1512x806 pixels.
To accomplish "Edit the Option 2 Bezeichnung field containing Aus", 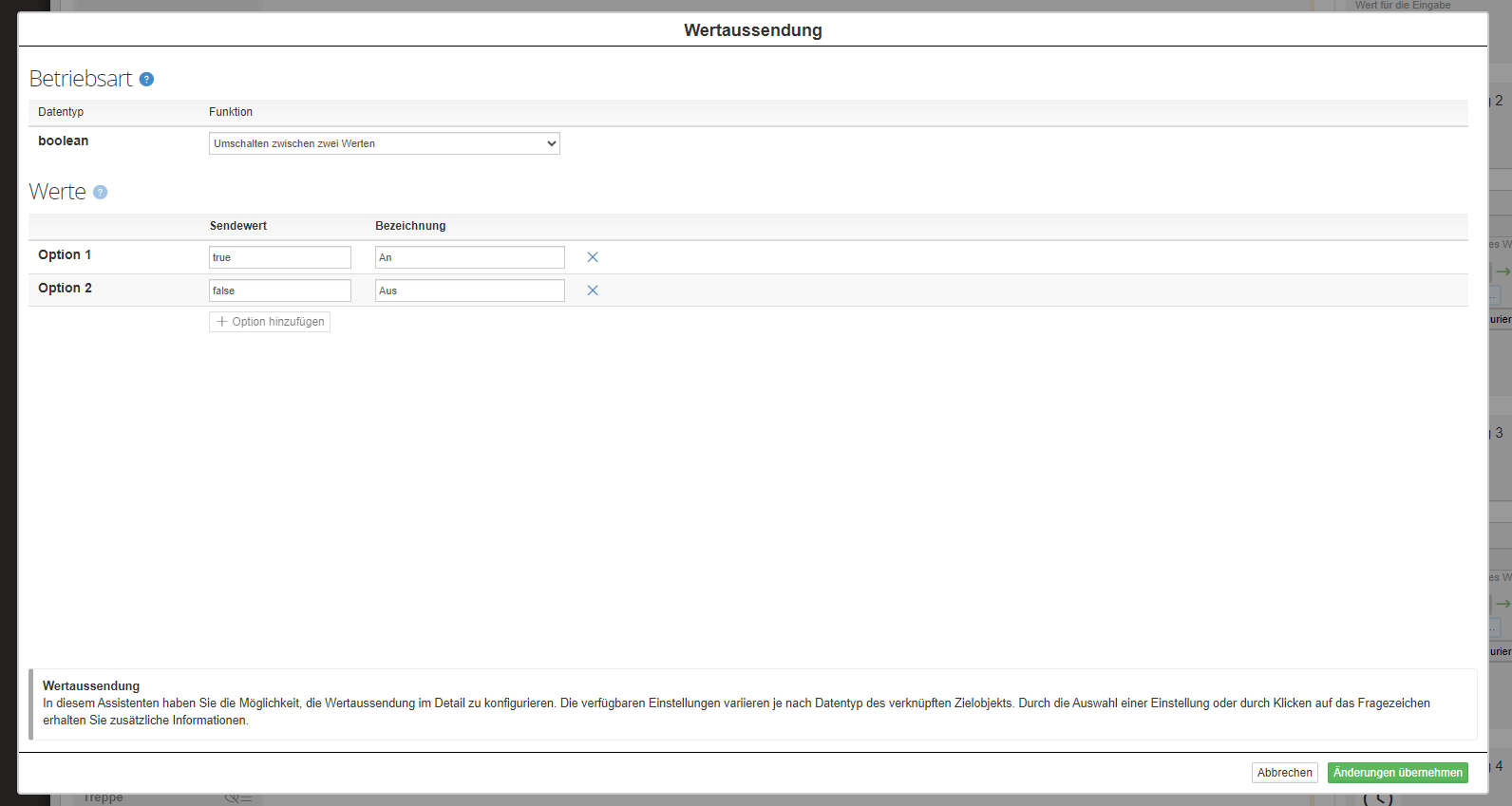I will (x=469, y=291).
